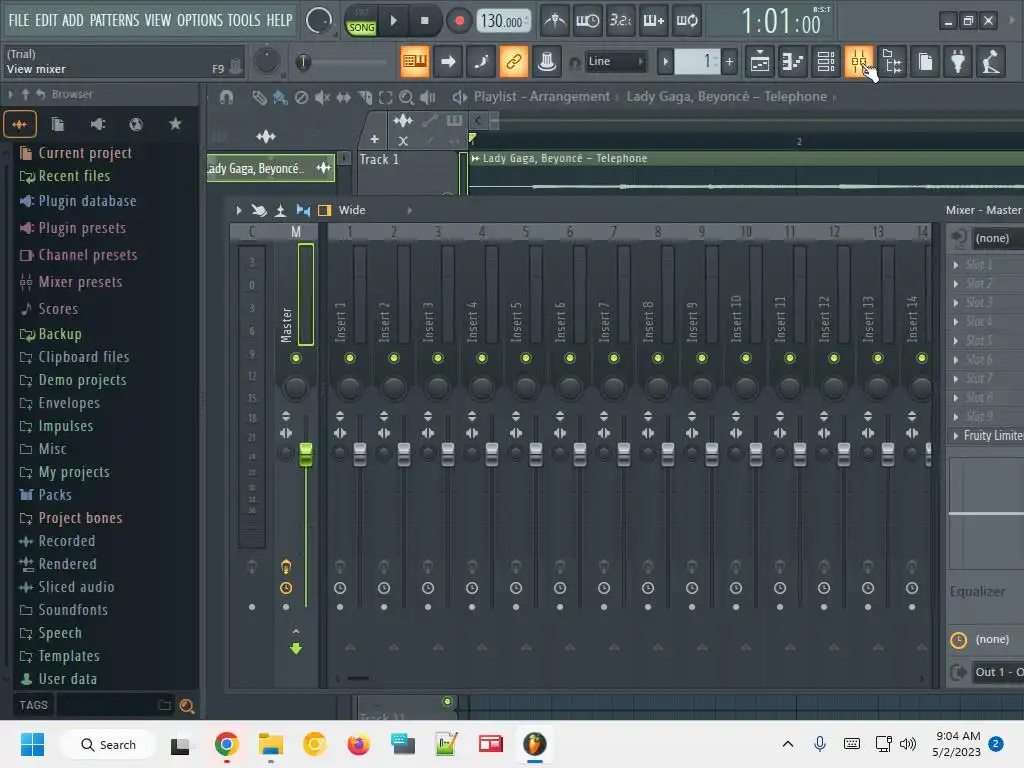Select the playlist paint brush tool
This screenshot has height=768, width=1024.
(280, 97)
